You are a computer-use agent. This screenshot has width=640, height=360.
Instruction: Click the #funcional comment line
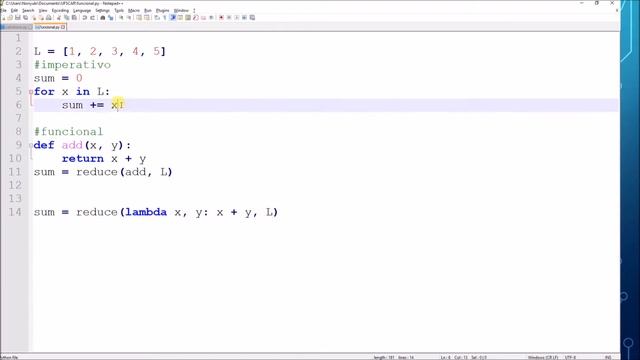[x=69, y=132]
